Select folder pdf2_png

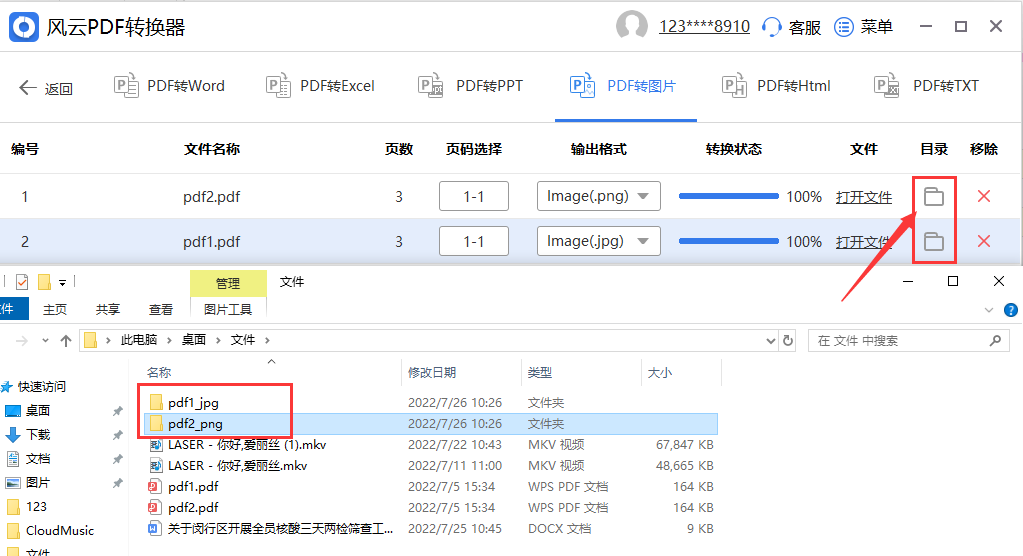431,424
